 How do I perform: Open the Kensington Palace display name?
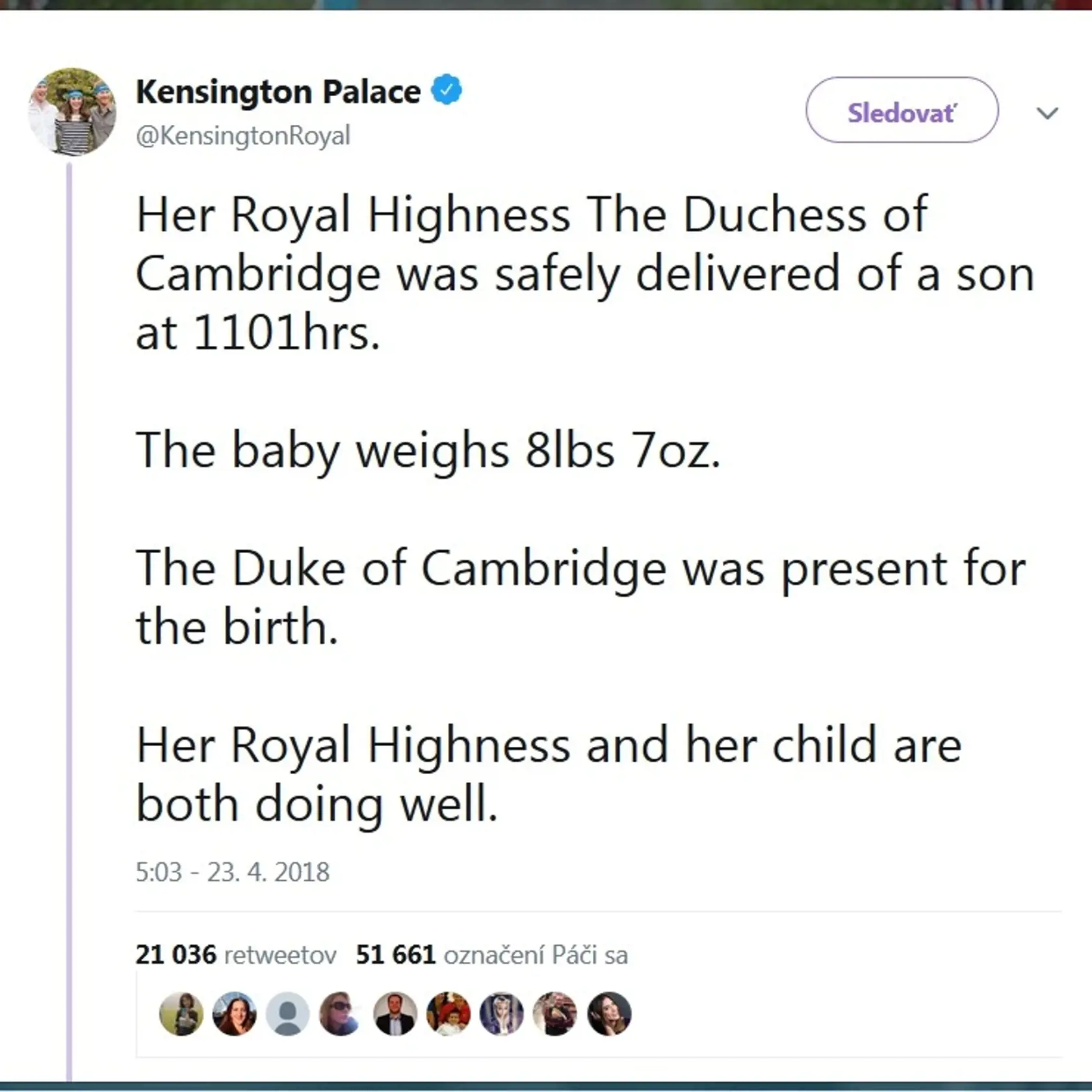[x=278, y=92]
